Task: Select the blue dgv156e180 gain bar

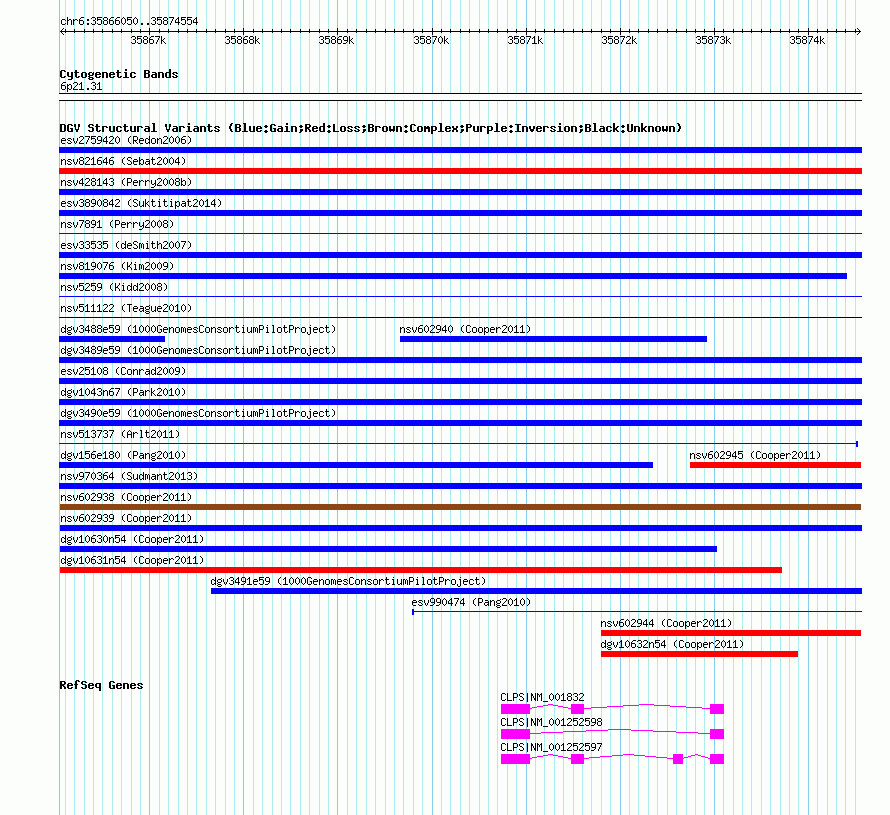Action: [356, 465]
